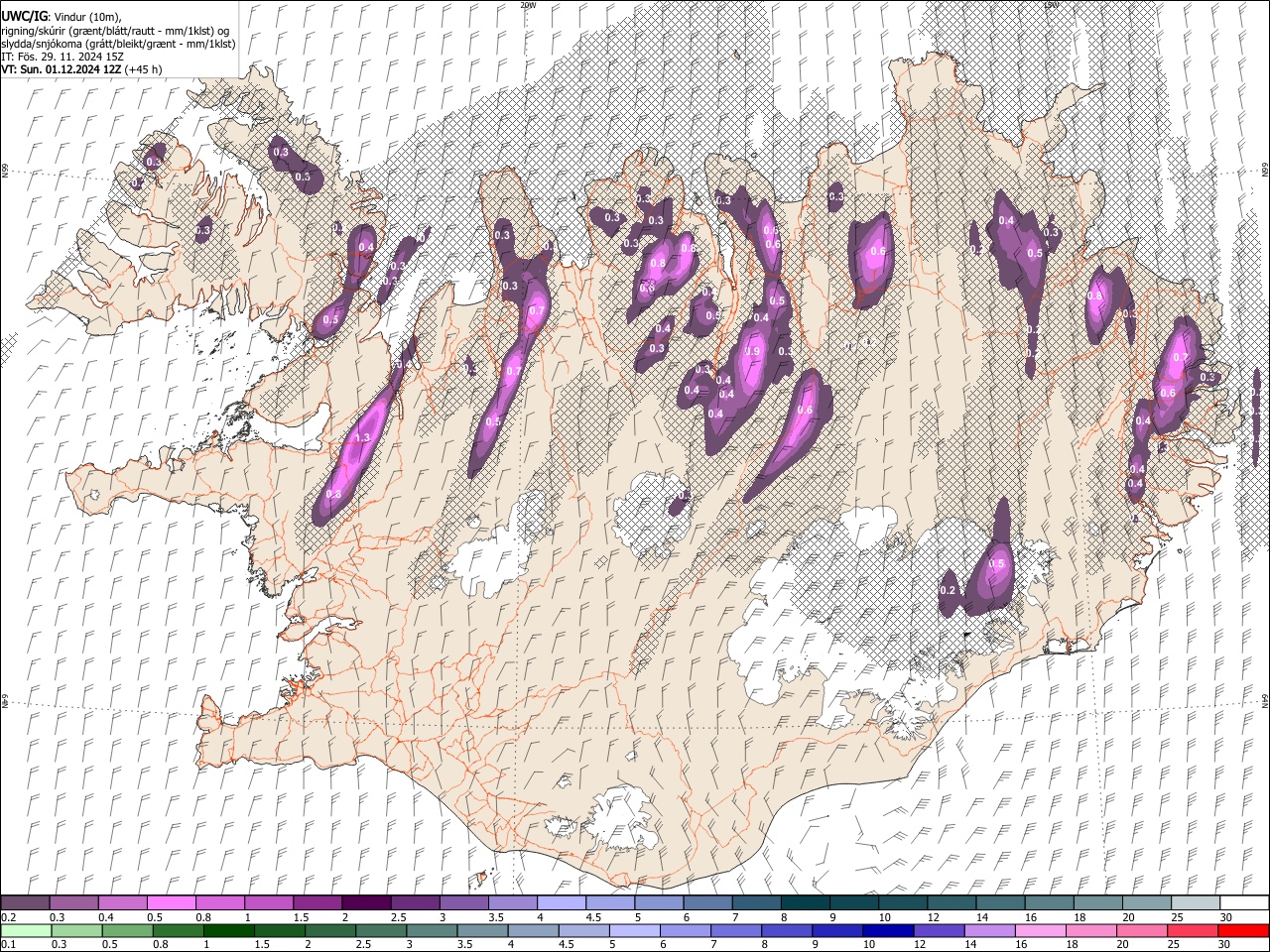Pick the light green 0.3 swatch in bottom row
Viewport: 1270px width, 952px height.
[76, 930]
